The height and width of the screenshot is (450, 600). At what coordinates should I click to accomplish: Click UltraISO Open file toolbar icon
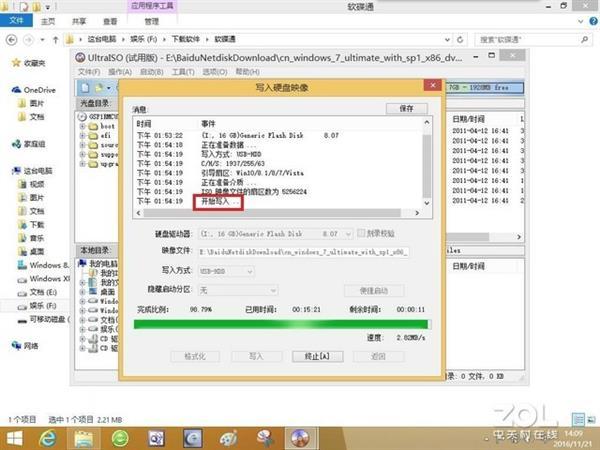99,88
